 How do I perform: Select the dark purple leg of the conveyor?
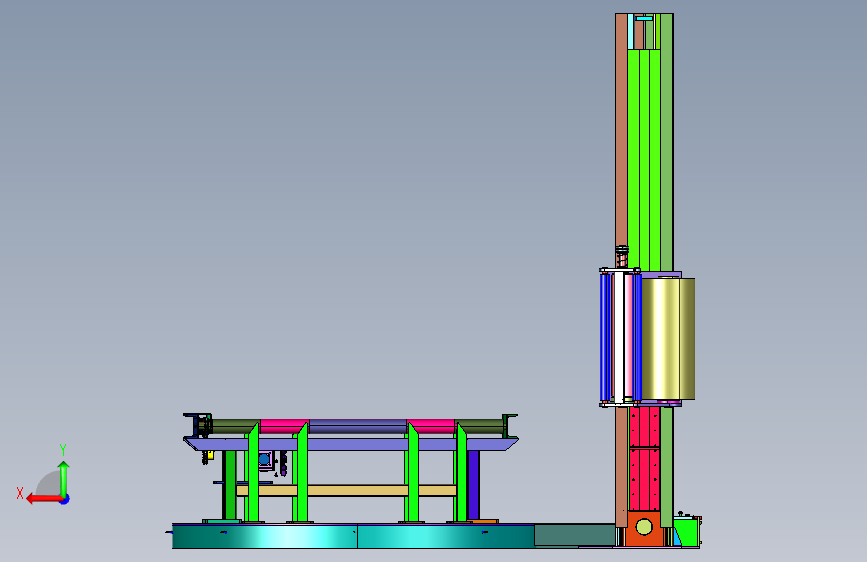click(473, 485)
